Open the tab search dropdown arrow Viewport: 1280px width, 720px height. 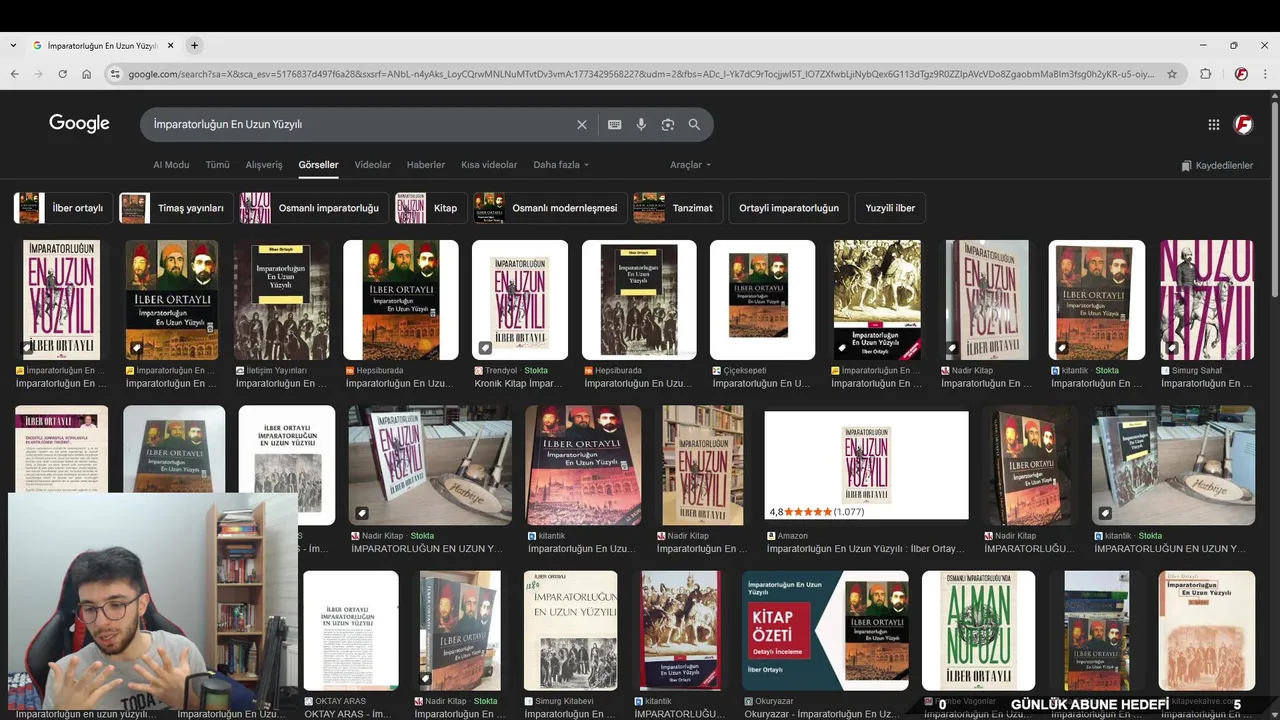[x=12, y=45]
